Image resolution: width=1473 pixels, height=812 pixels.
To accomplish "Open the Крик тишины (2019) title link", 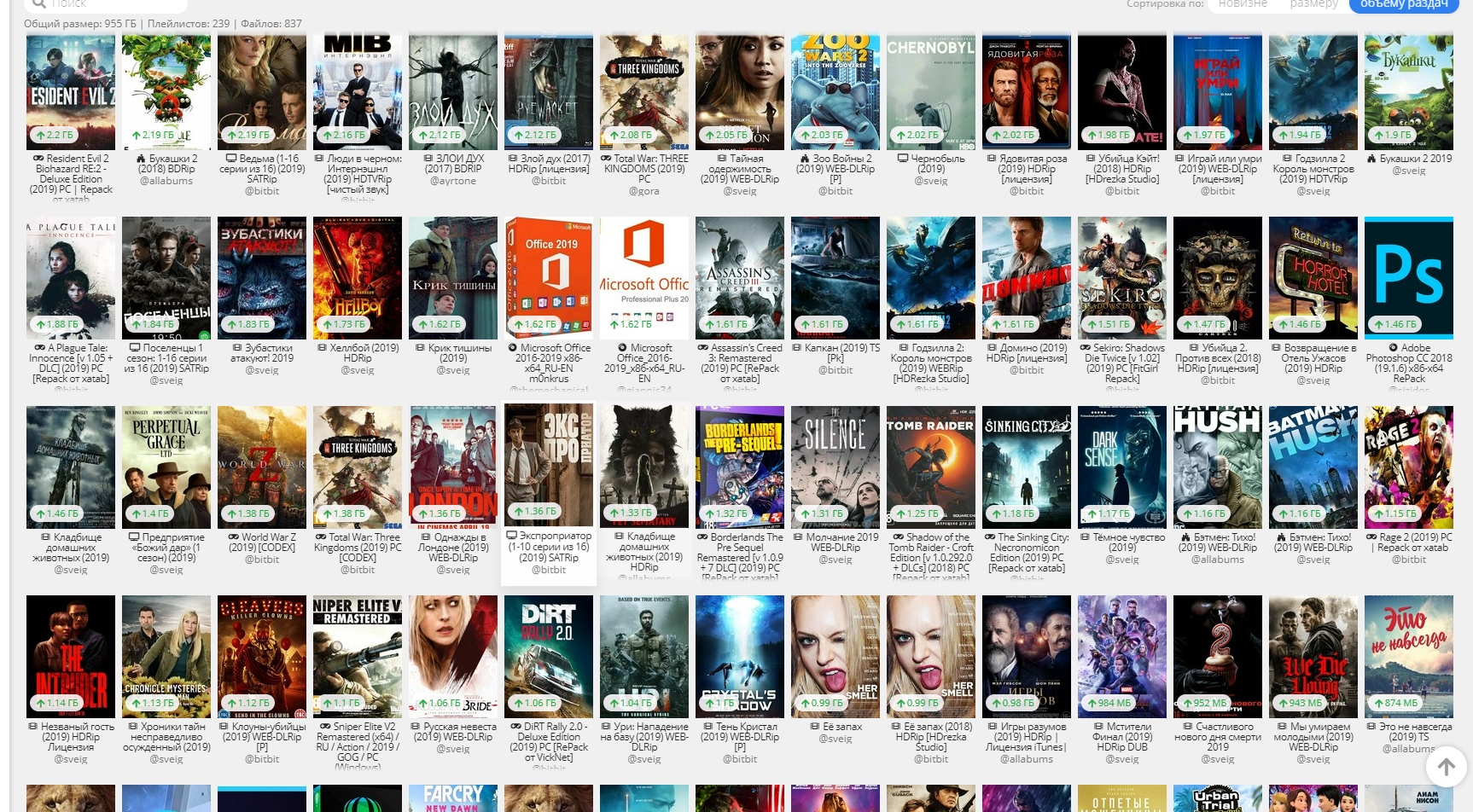I will click(453, 353).
